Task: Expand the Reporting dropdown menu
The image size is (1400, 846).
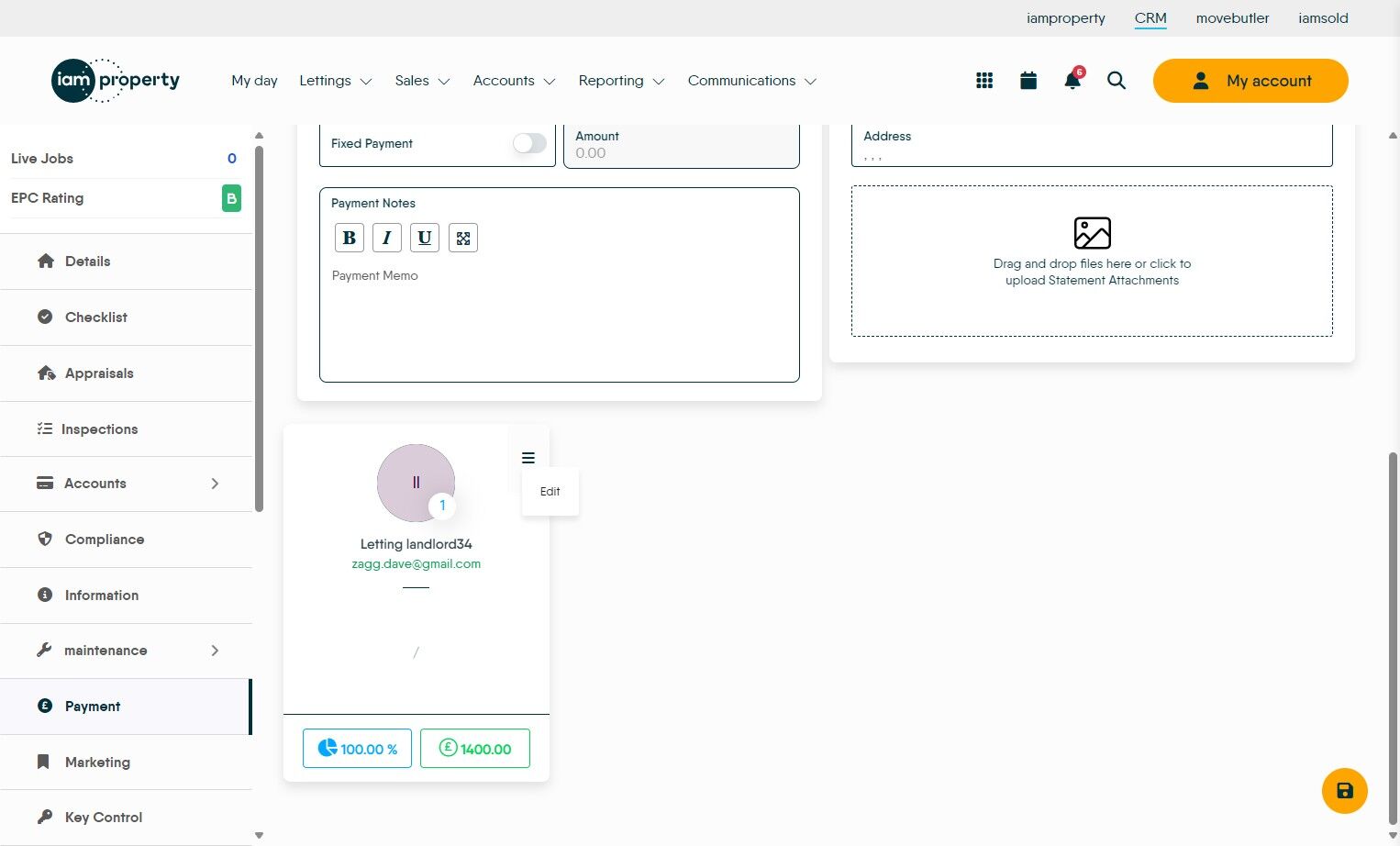Action: coord(621,81)
